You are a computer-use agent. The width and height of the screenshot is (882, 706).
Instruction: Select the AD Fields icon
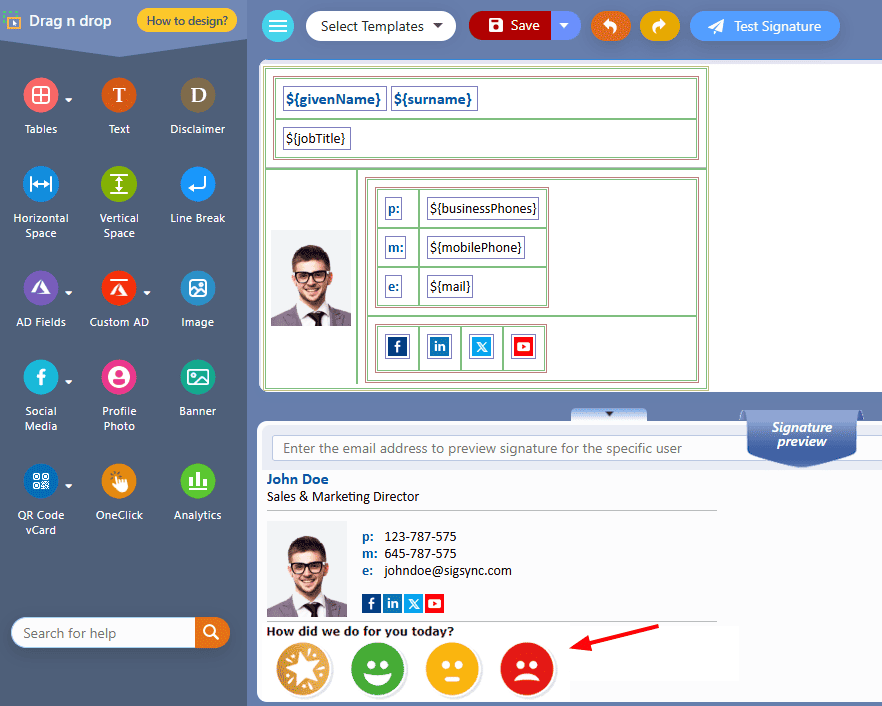pyautogui.click(x=40, y=288)
